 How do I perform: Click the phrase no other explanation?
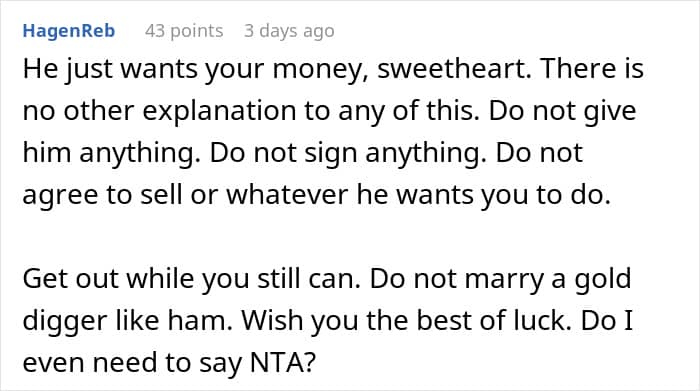159,112
